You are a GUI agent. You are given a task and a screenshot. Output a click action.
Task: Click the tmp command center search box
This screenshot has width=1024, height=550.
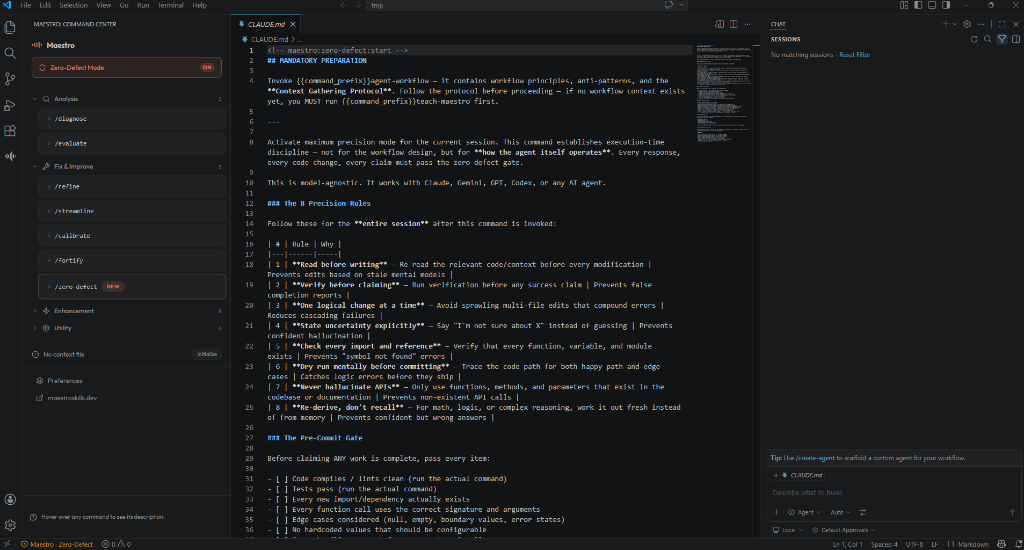coord(515,5)
